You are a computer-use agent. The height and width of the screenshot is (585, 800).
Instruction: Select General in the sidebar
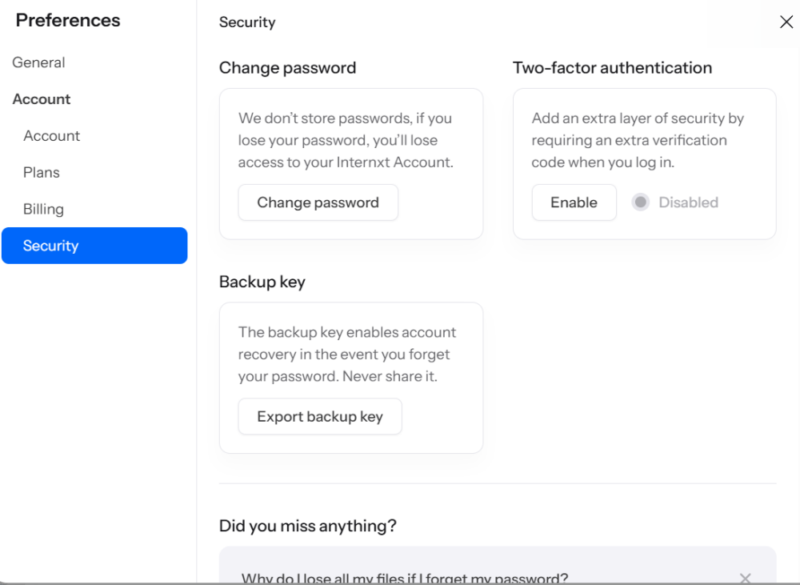pyautogui.click(x=38, y=62)
